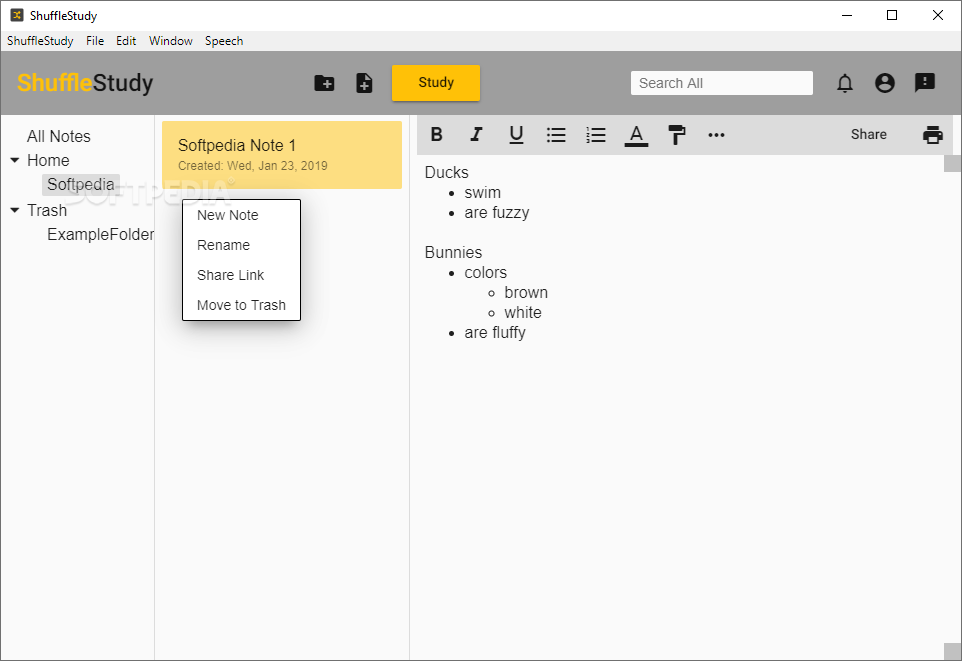Open the Speech menu

click(224, 41)
